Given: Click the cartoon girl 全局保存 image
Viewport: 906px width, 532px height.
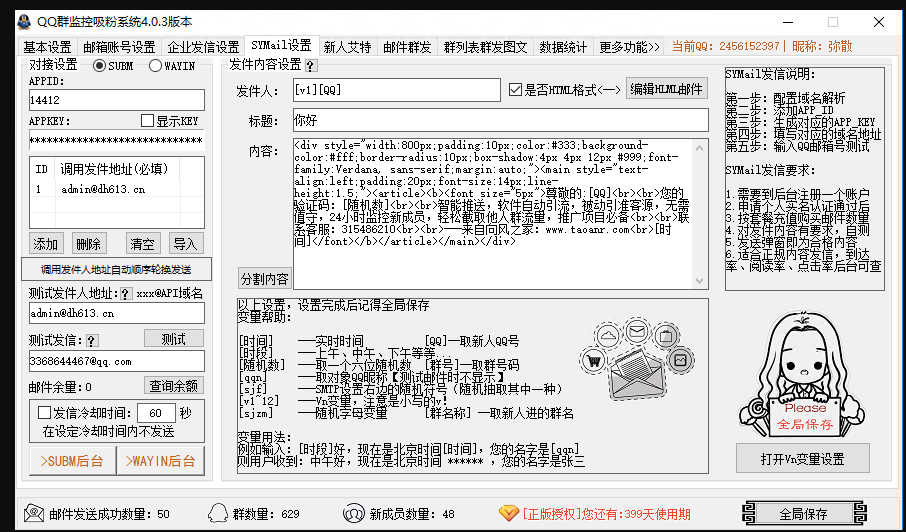Looking at the screenshot, I should point(803,375).
